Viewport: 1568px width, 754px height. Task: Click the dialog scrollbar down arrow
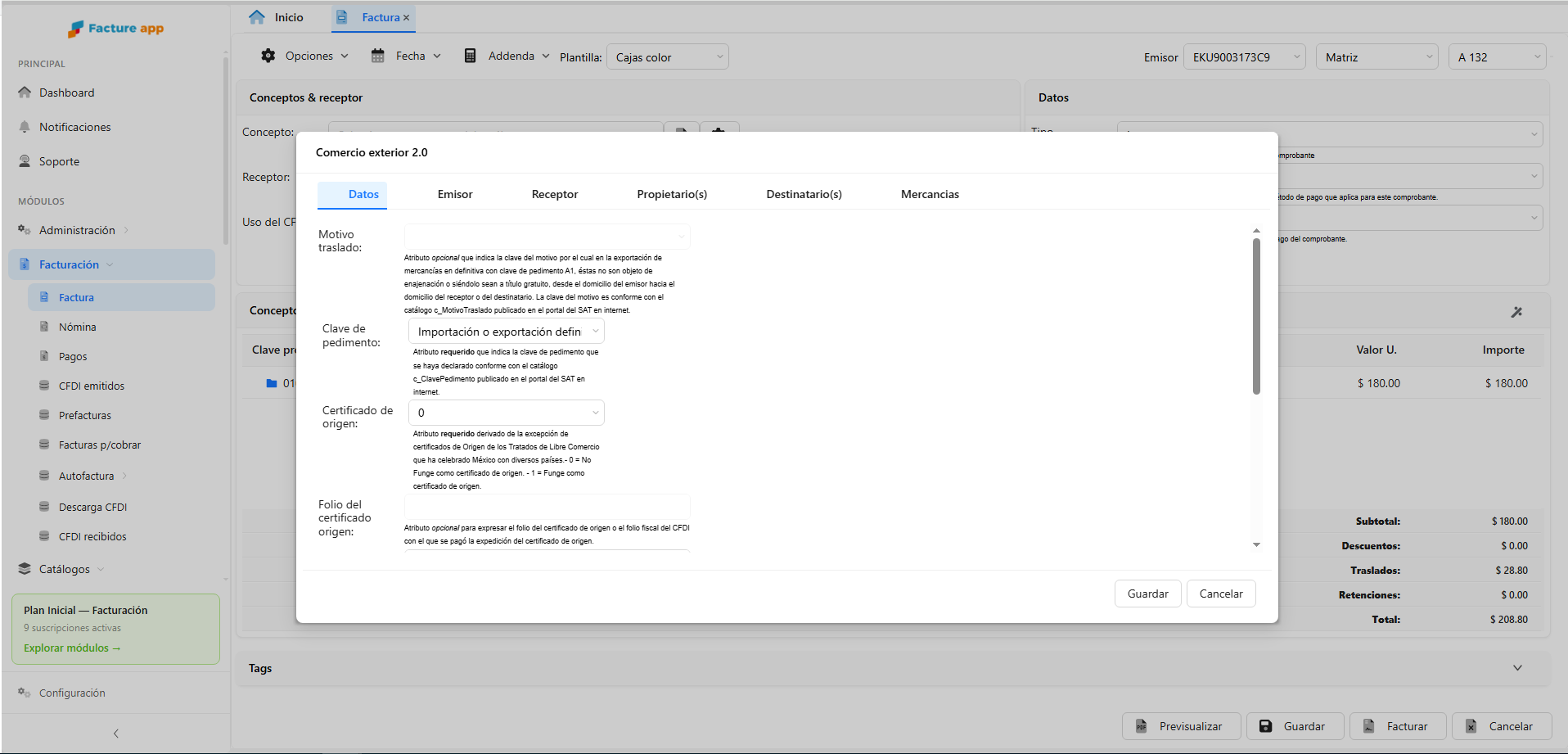[x=1256, y=544]
